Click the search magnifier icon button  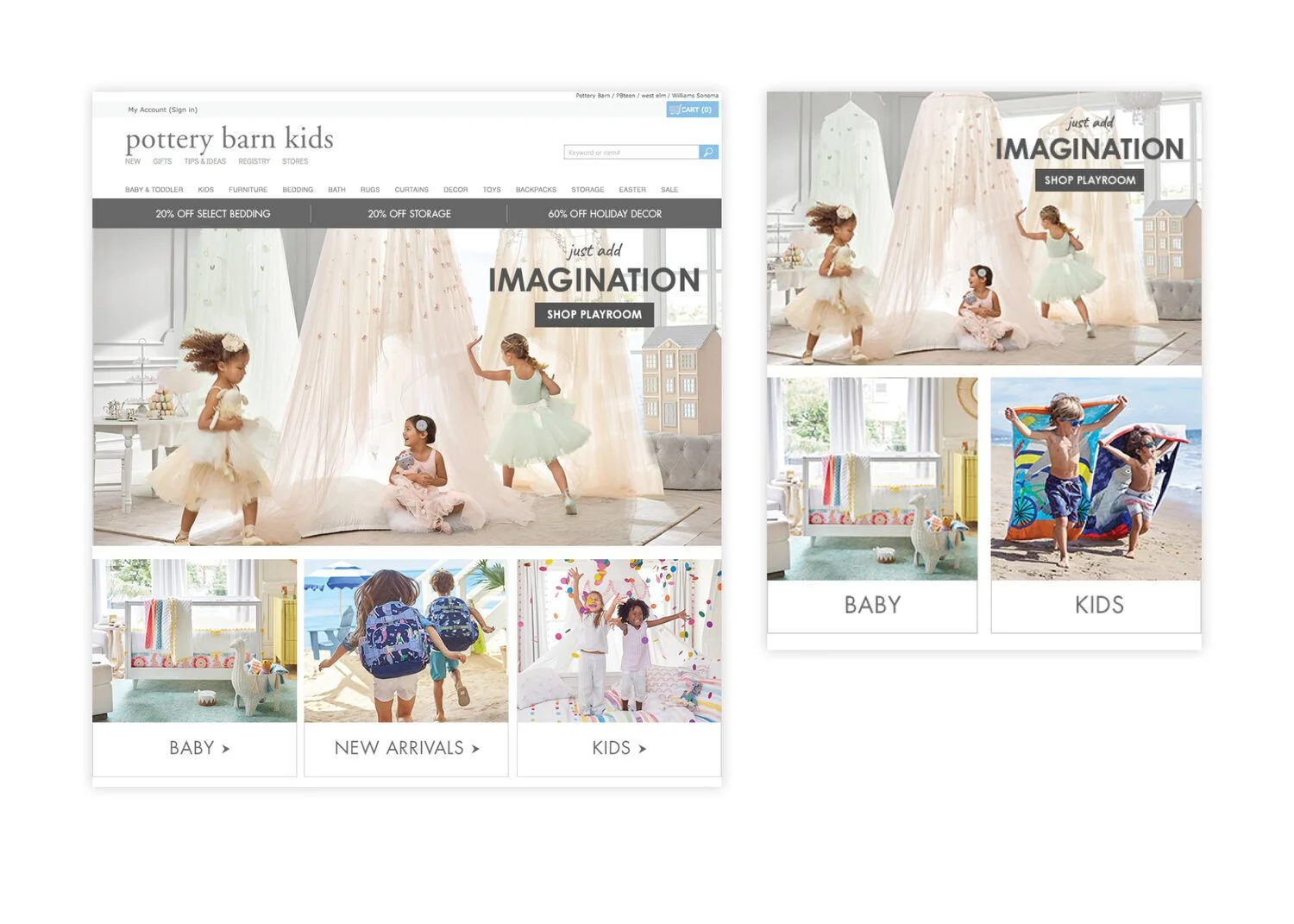pyautogui.click(x=708, y=152)
